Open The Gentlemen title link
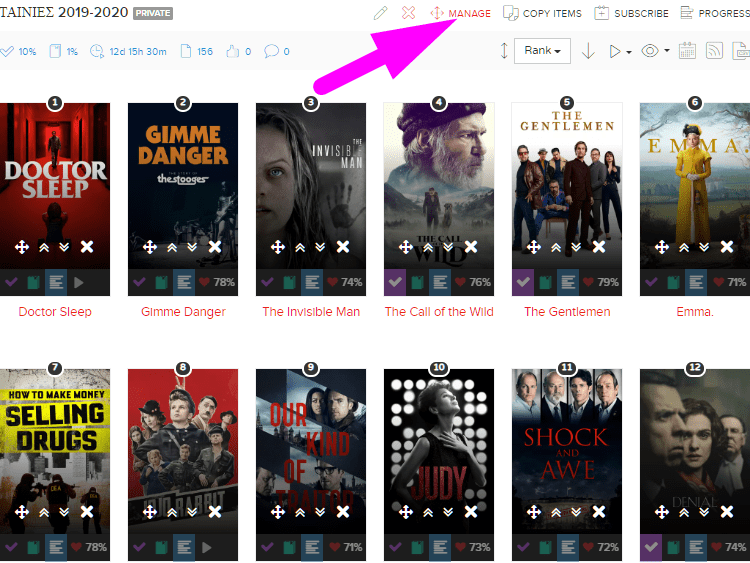750x563 pixels. [x=567, y=312]
